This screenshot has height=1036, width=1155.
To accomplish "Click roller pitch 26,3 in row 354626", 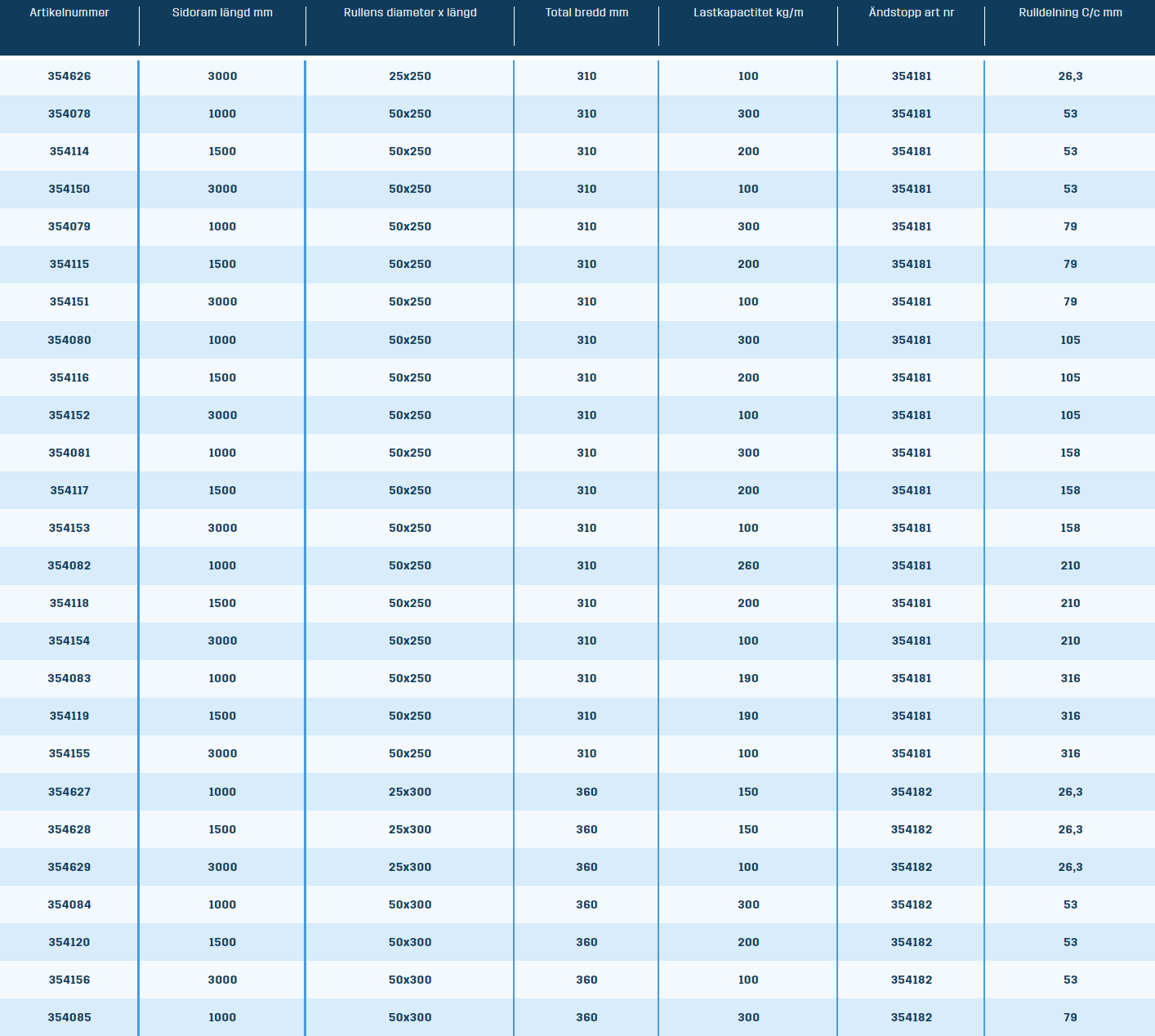I will click(x=1070, y=76).
